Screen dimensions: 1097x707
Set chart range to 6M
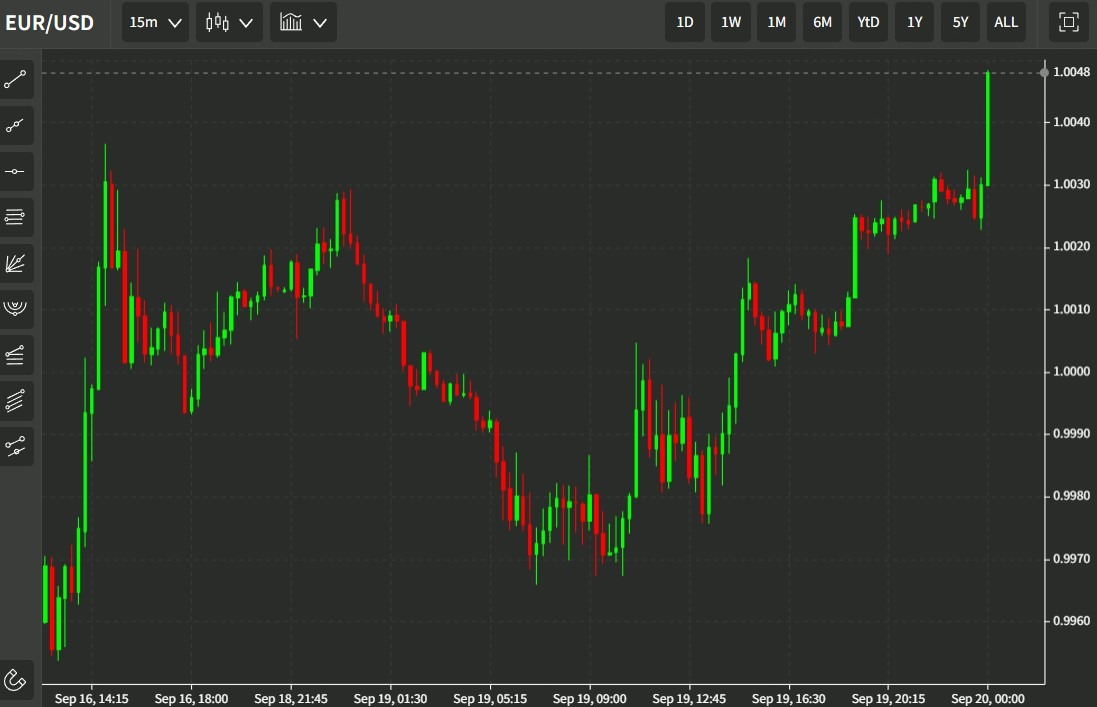pyautogui.click(x=823, y=22)
